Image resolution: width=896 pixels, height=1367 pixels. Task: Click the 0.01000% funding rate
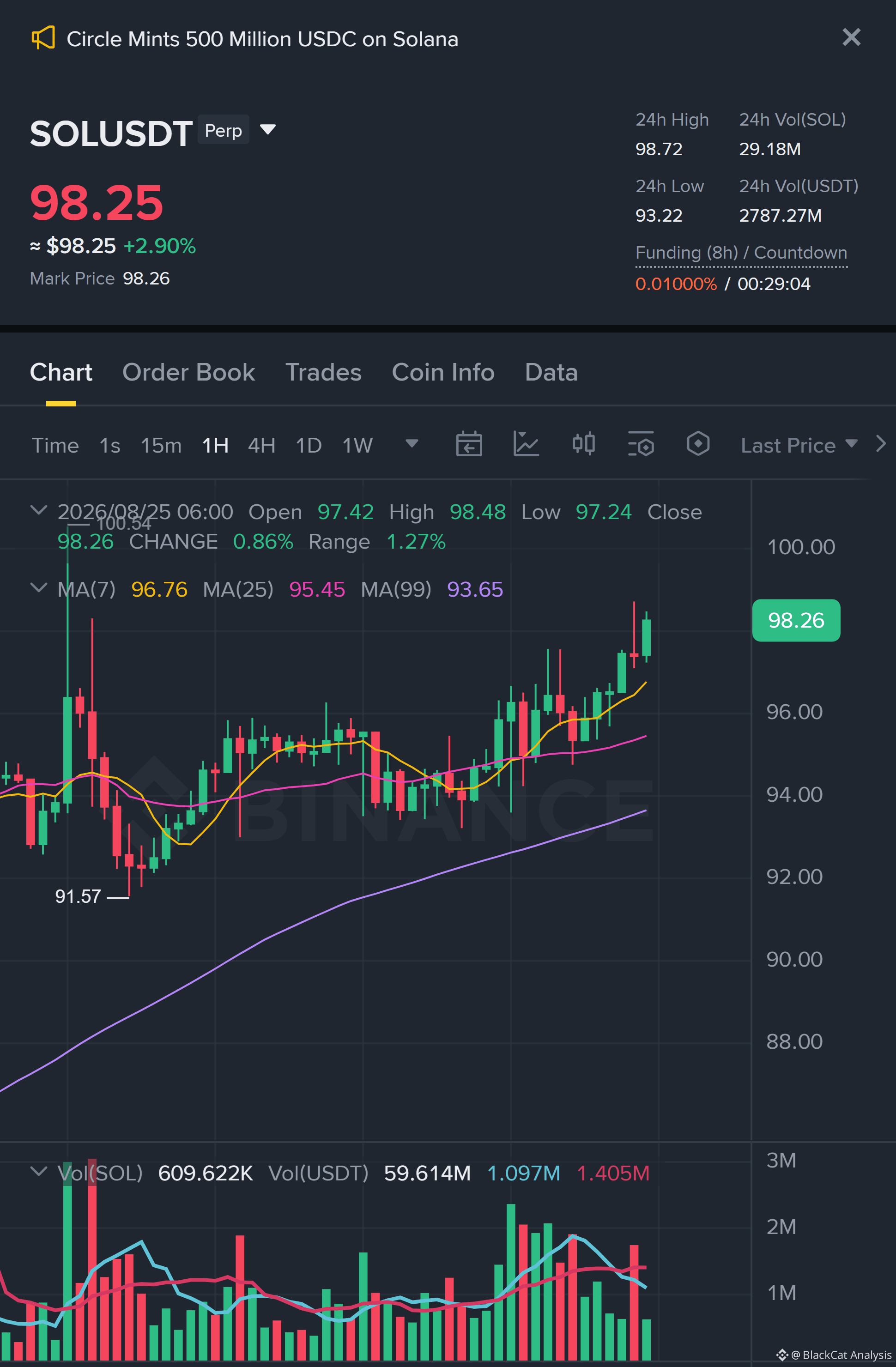click(x=676, y=284)
